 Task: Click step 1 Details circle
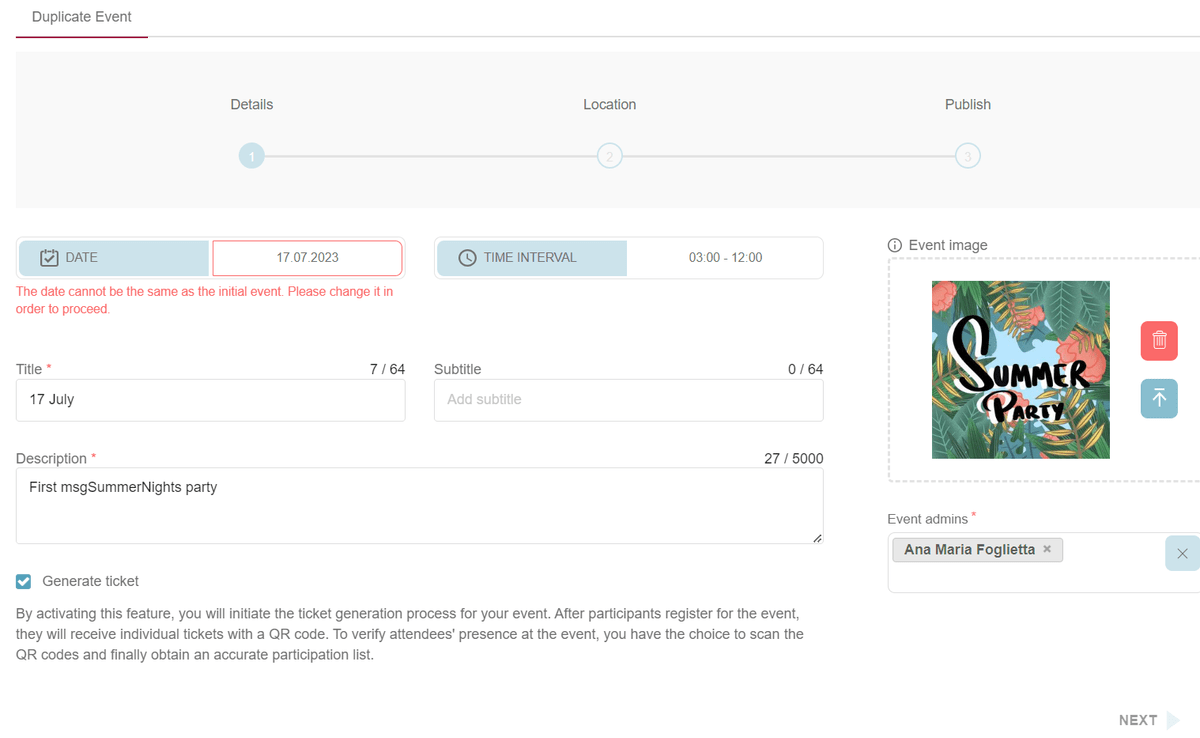[x=251, y=156]
